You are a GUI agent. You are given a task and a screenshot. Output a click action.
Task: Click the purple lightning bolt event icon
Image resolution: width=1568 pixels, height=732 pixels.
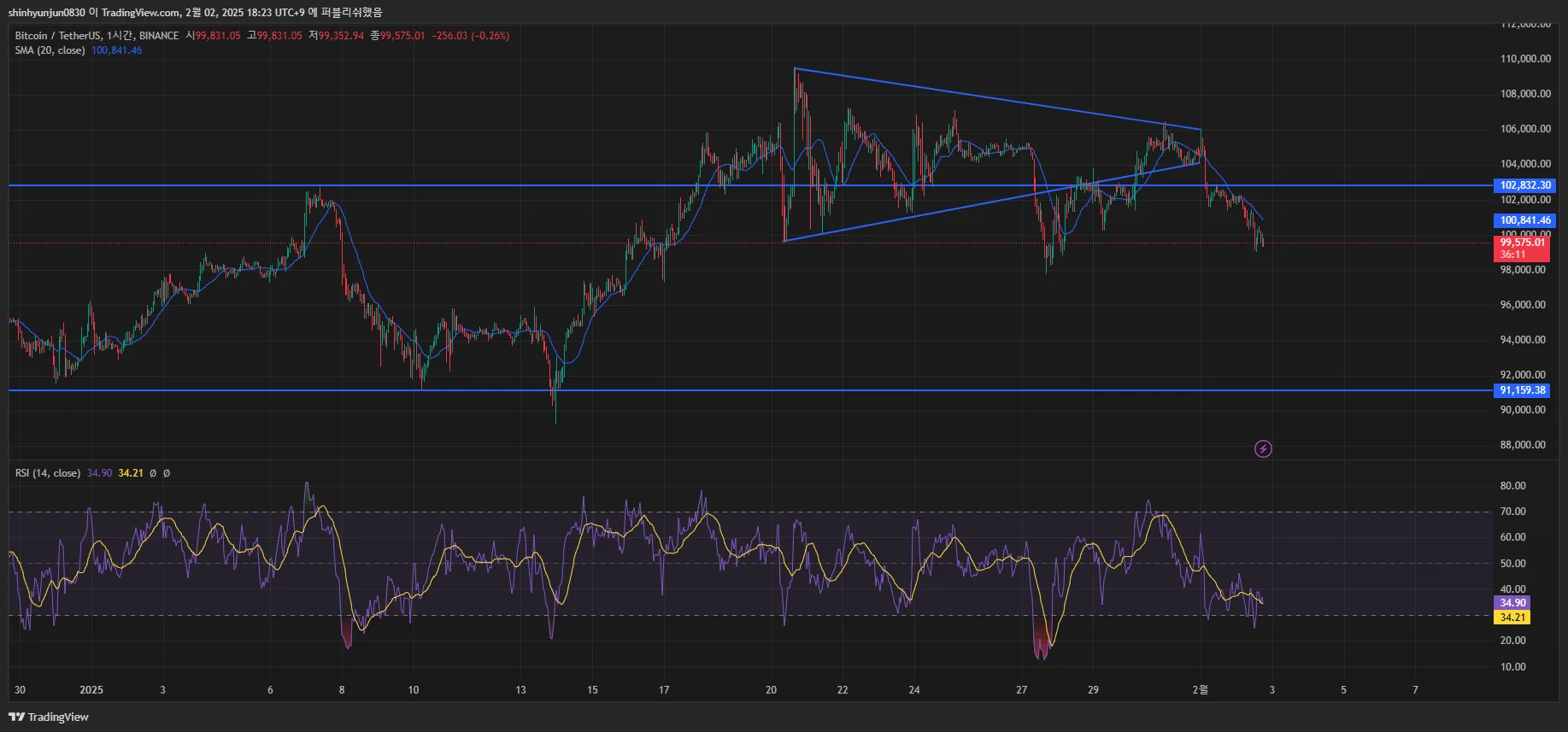coord(1263,448)
